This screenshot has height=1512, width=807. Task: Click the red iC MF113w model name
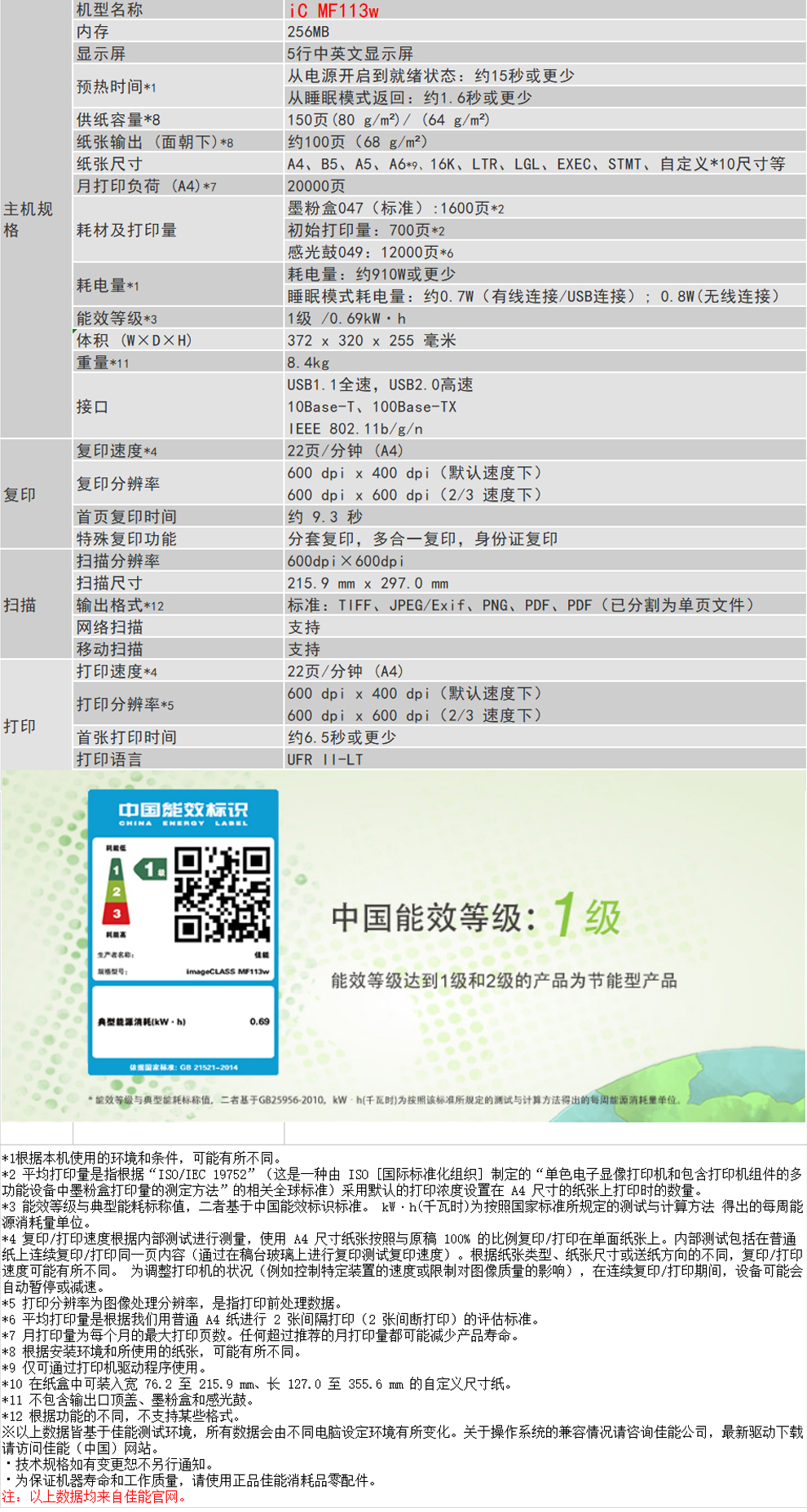click(x=333, y=11)
